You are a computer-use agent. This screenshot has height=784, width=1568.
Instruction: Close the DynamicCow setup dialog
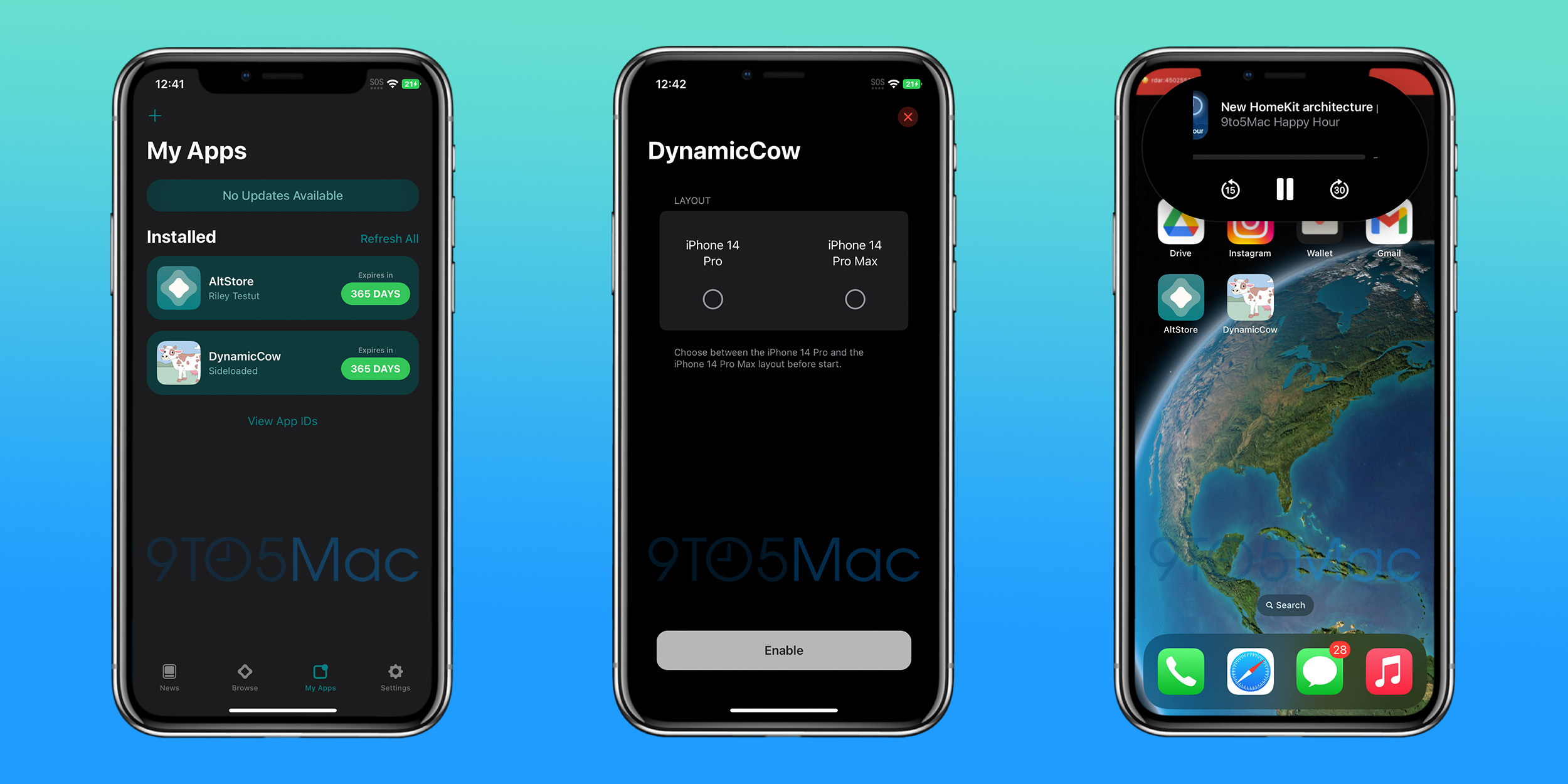(x=907, y=117)
